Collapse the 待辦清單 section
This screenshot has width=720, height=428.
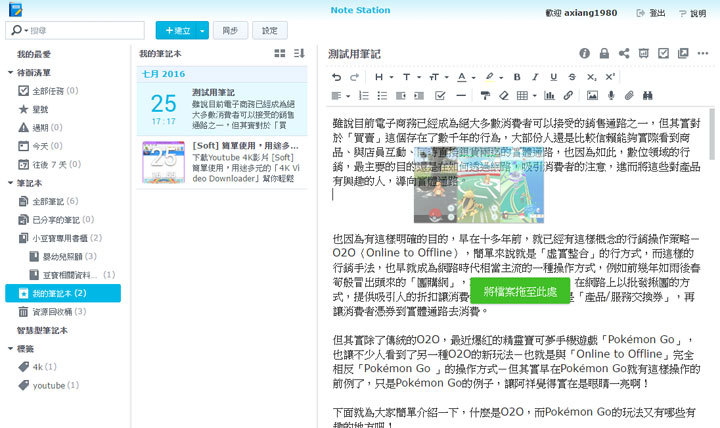coord(10,73)
